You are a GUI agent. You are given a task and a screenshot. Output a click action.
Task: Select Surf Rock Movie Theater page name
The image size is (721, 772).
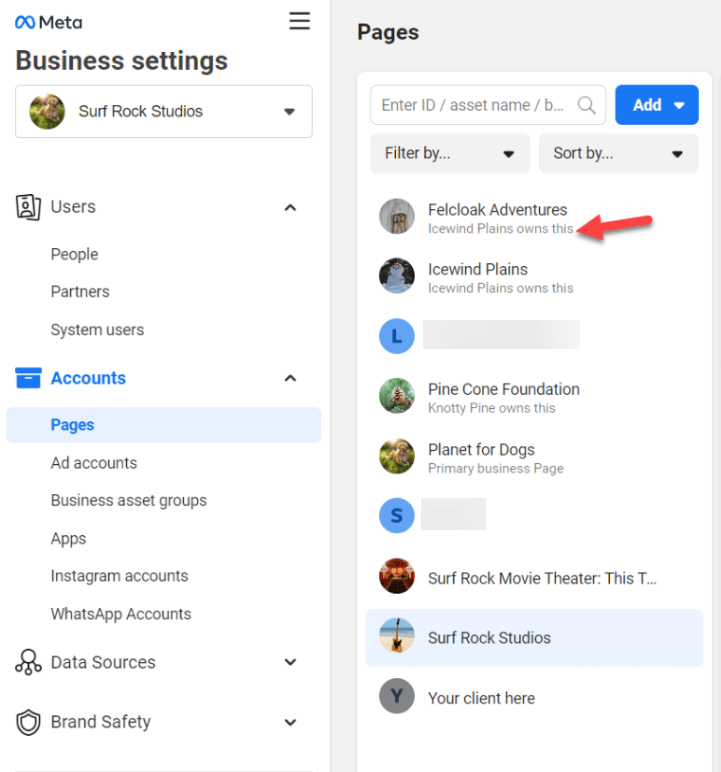tap(542, 578)
